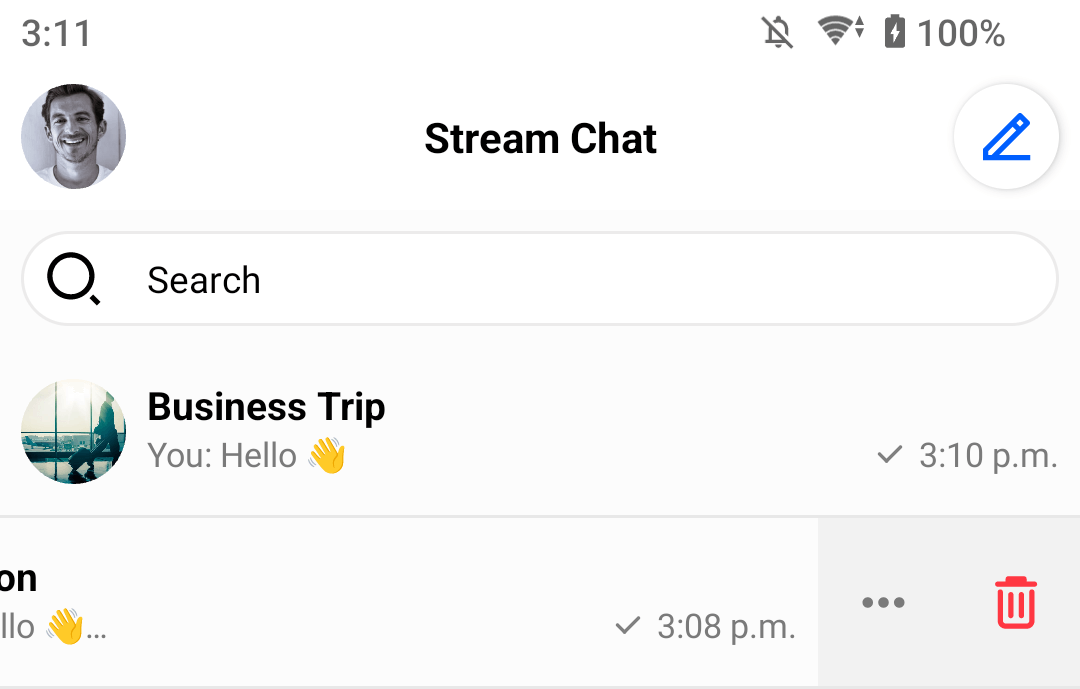
Task: Tap the compose new message pencil icon
Action: [1006, 137]
